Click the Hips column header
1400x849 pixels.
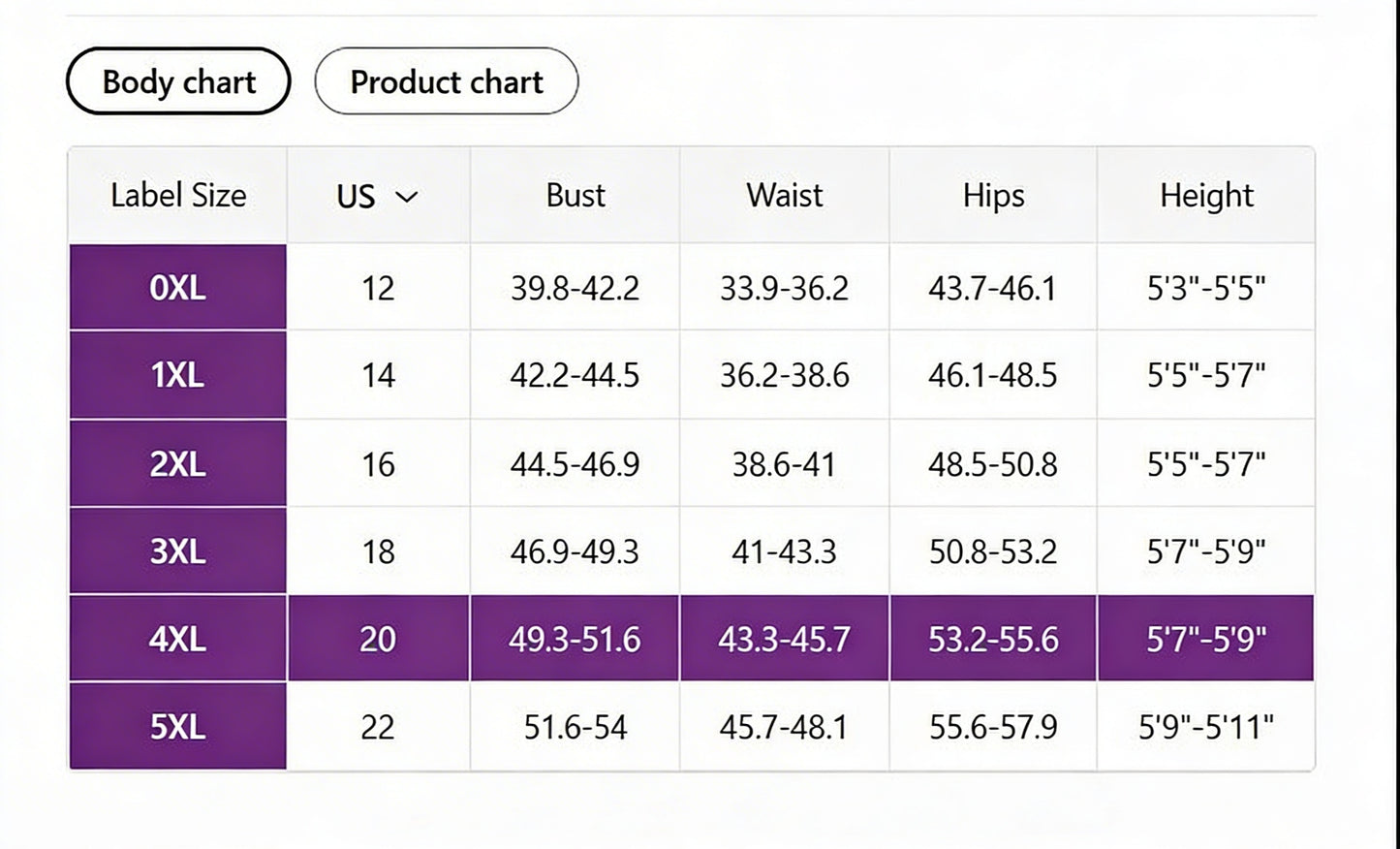click(x=993, y=196)
